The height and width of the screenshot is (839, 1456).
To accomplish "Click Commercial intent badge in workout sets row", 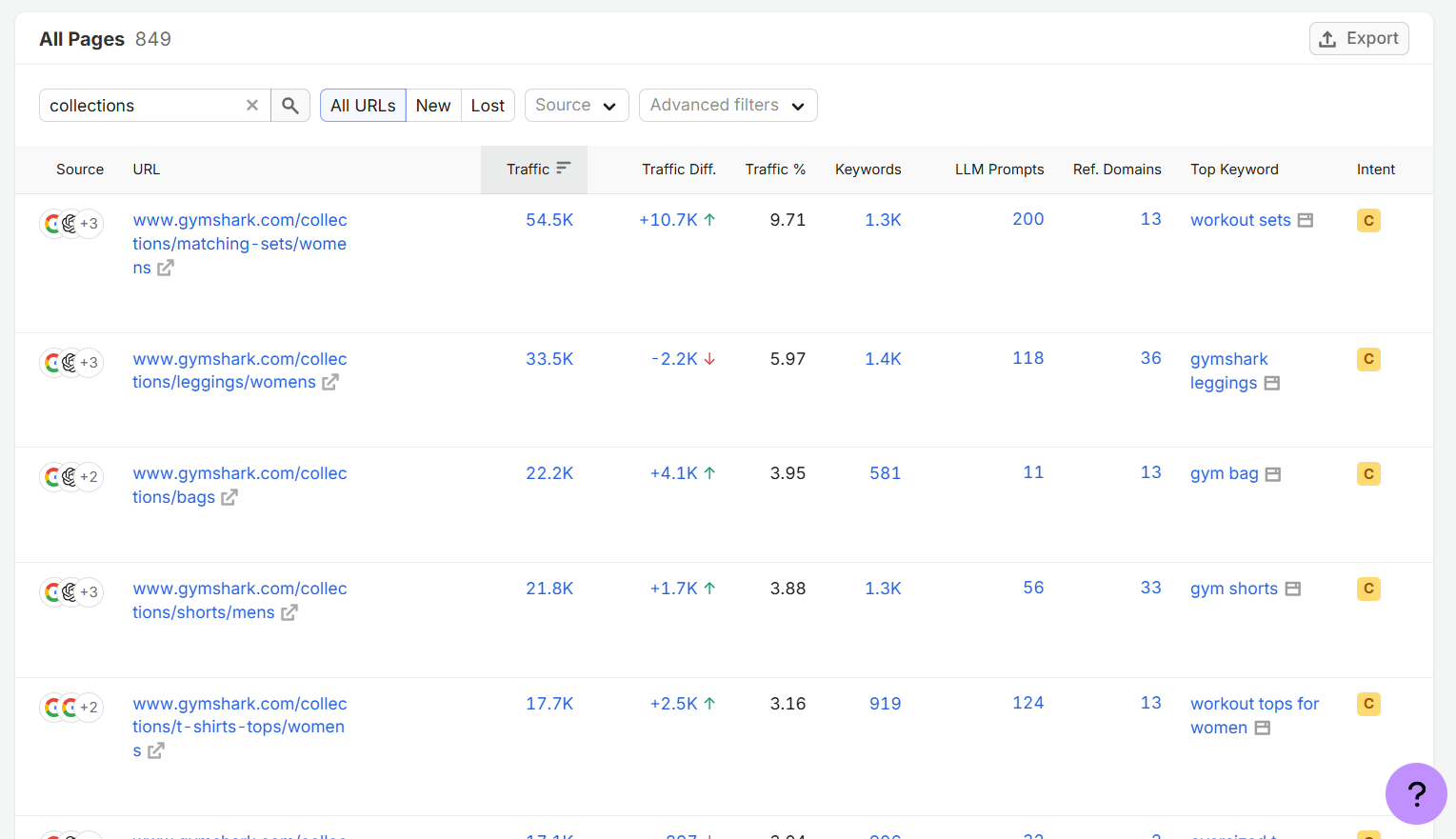I will coord(1368,221).
